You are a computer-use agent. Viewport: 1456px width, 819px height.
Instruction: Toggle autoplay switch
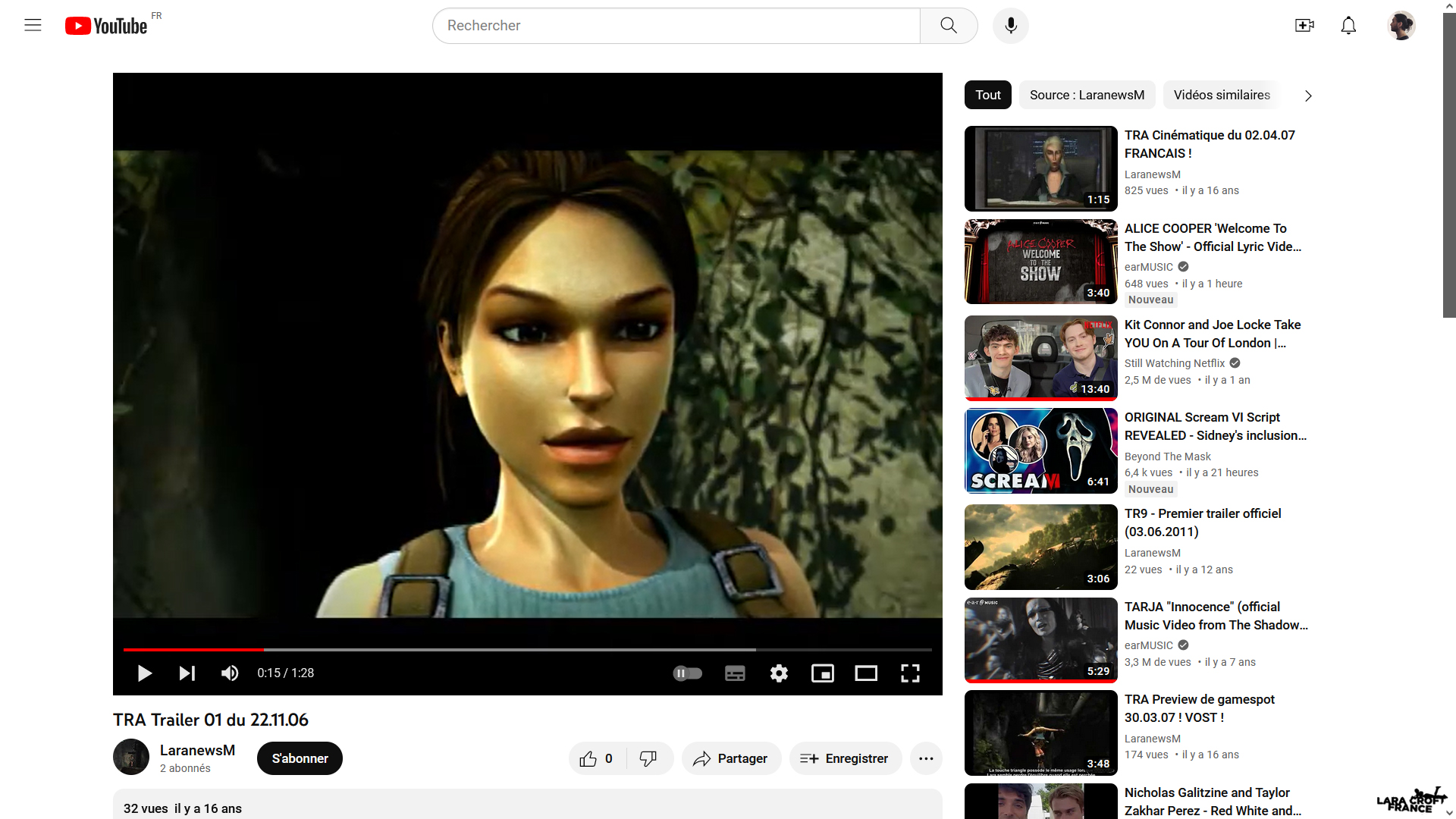(x=688, y=673)
